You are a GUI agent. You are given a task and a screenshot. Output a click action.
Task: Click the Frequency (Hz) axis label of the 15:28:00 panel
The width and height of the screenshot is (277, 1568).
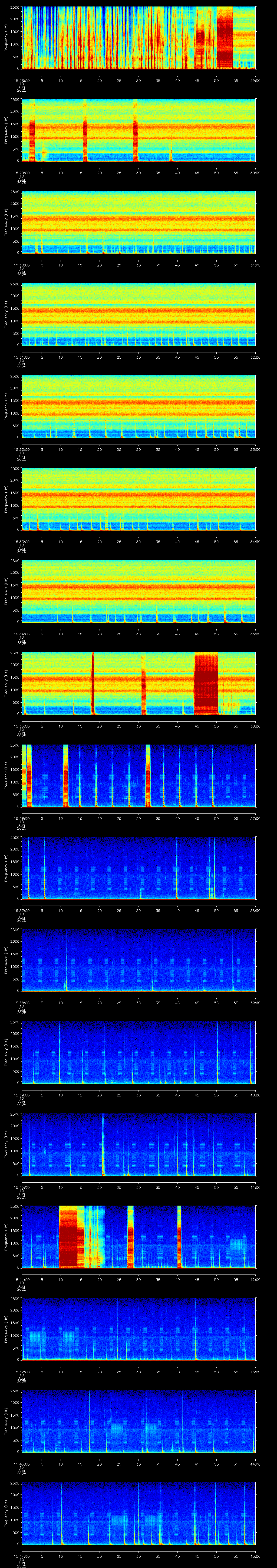coord(6,38)
